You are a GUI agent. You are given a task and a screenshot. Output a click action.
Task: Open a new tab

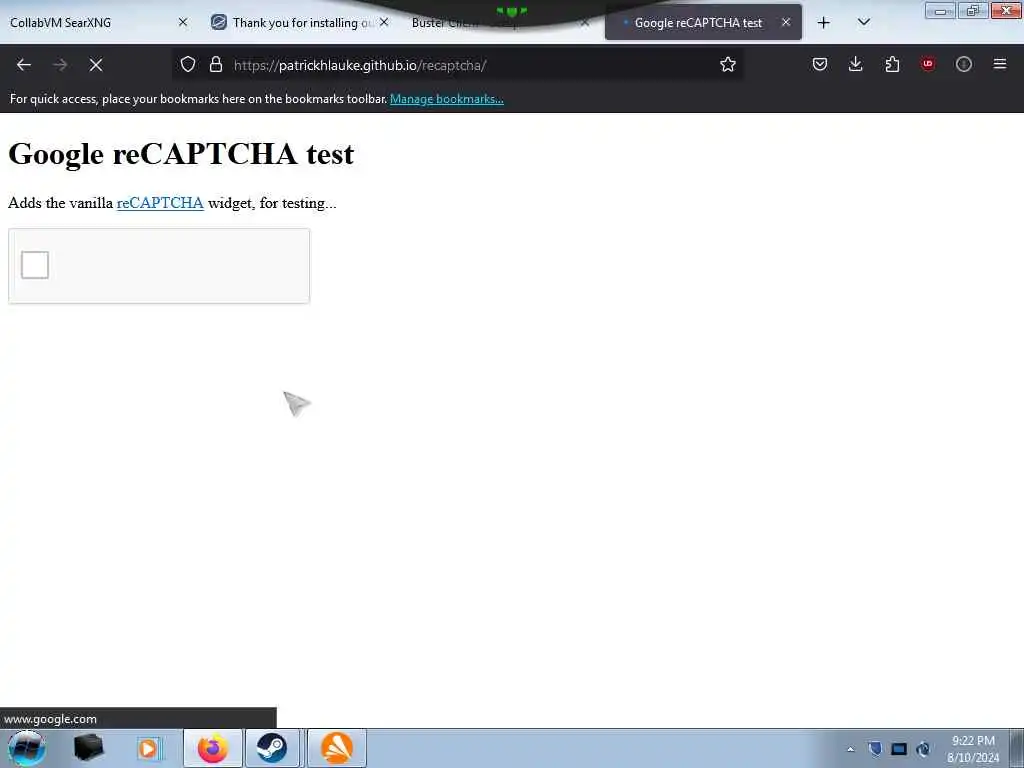click(x=824, y=23)
